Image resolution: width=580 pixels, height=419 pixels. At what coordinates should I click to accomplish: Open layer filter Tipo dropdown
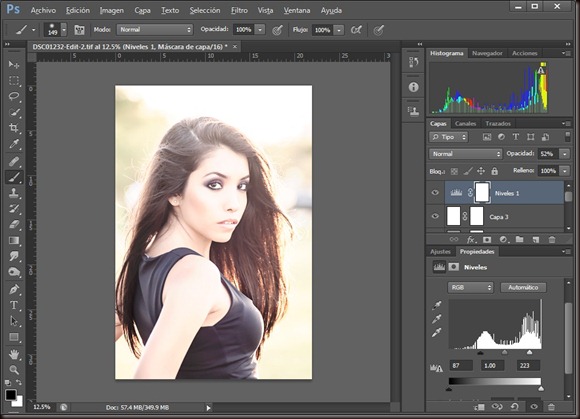point(448,137)
